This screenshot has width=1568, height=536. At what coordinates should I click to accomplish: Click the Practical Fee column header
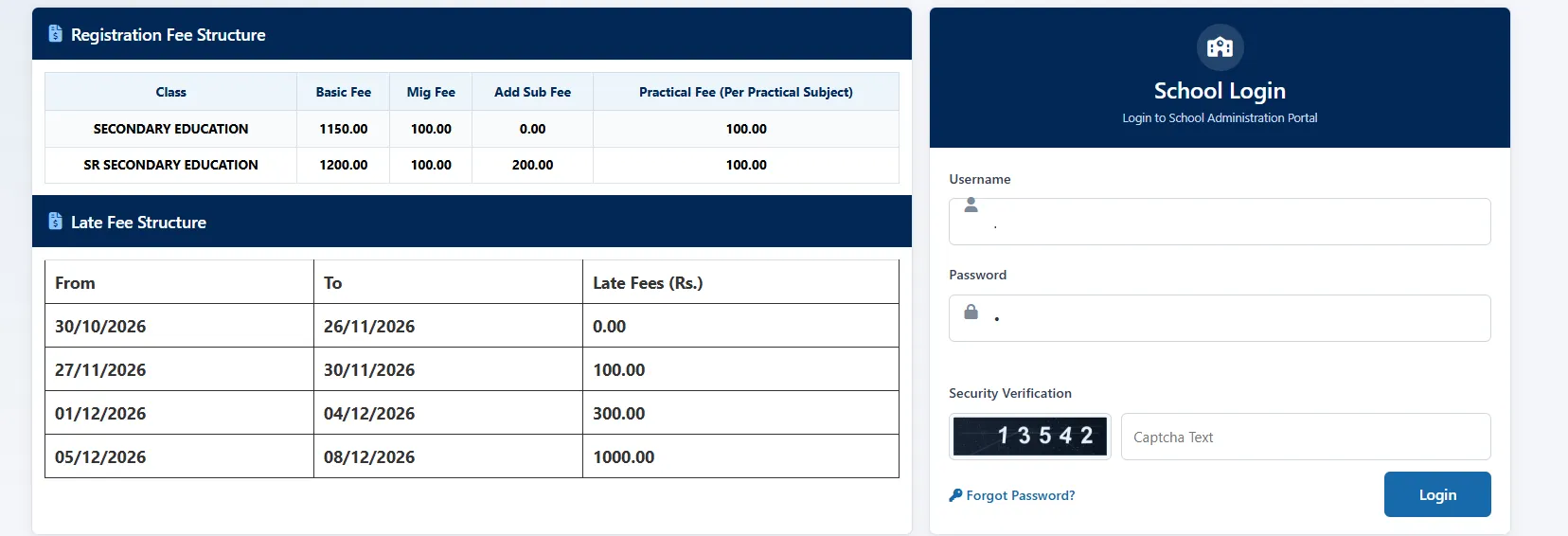[746, 92]
